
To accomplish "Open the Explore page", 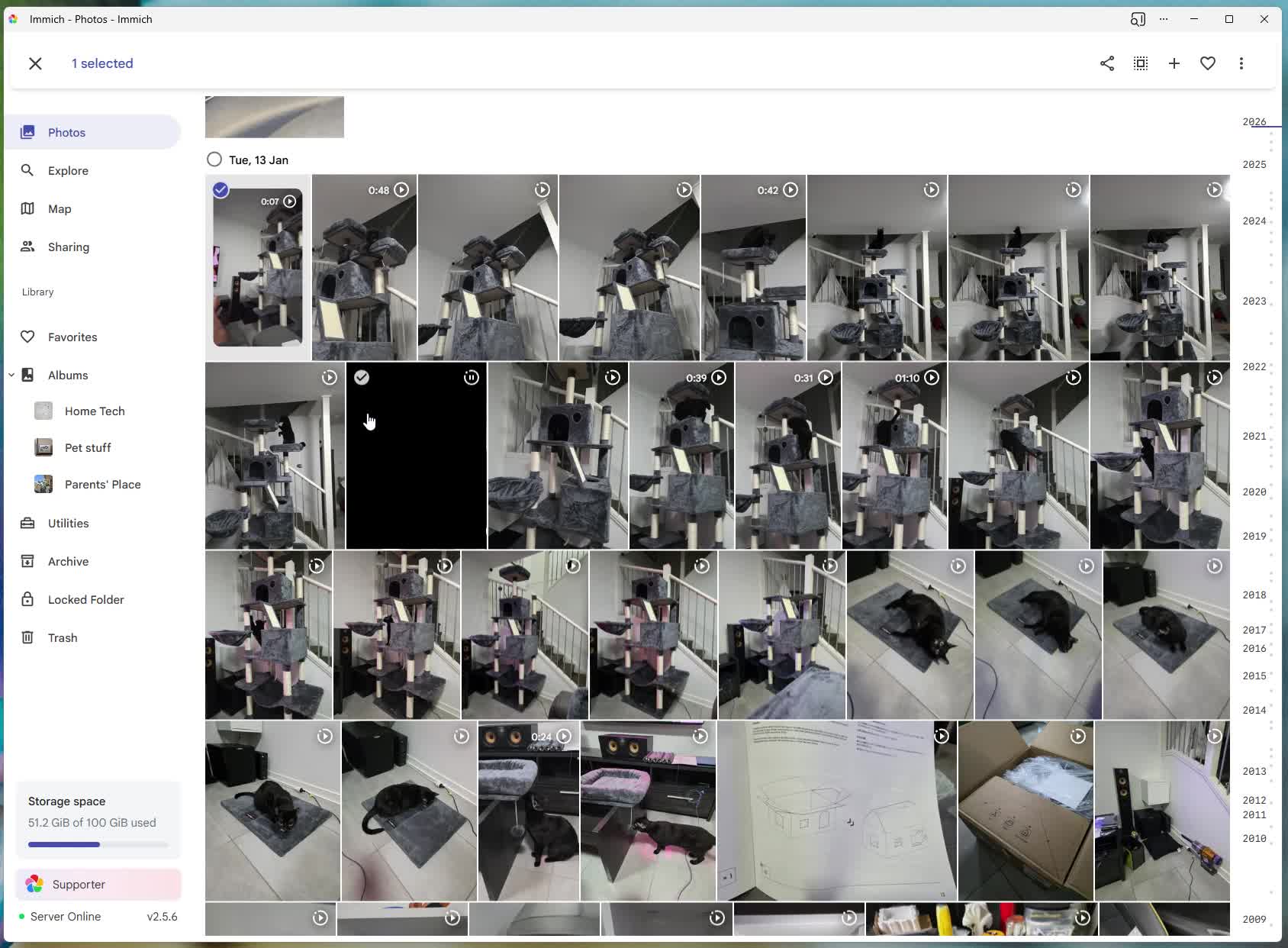I will [x=68, y=170].
